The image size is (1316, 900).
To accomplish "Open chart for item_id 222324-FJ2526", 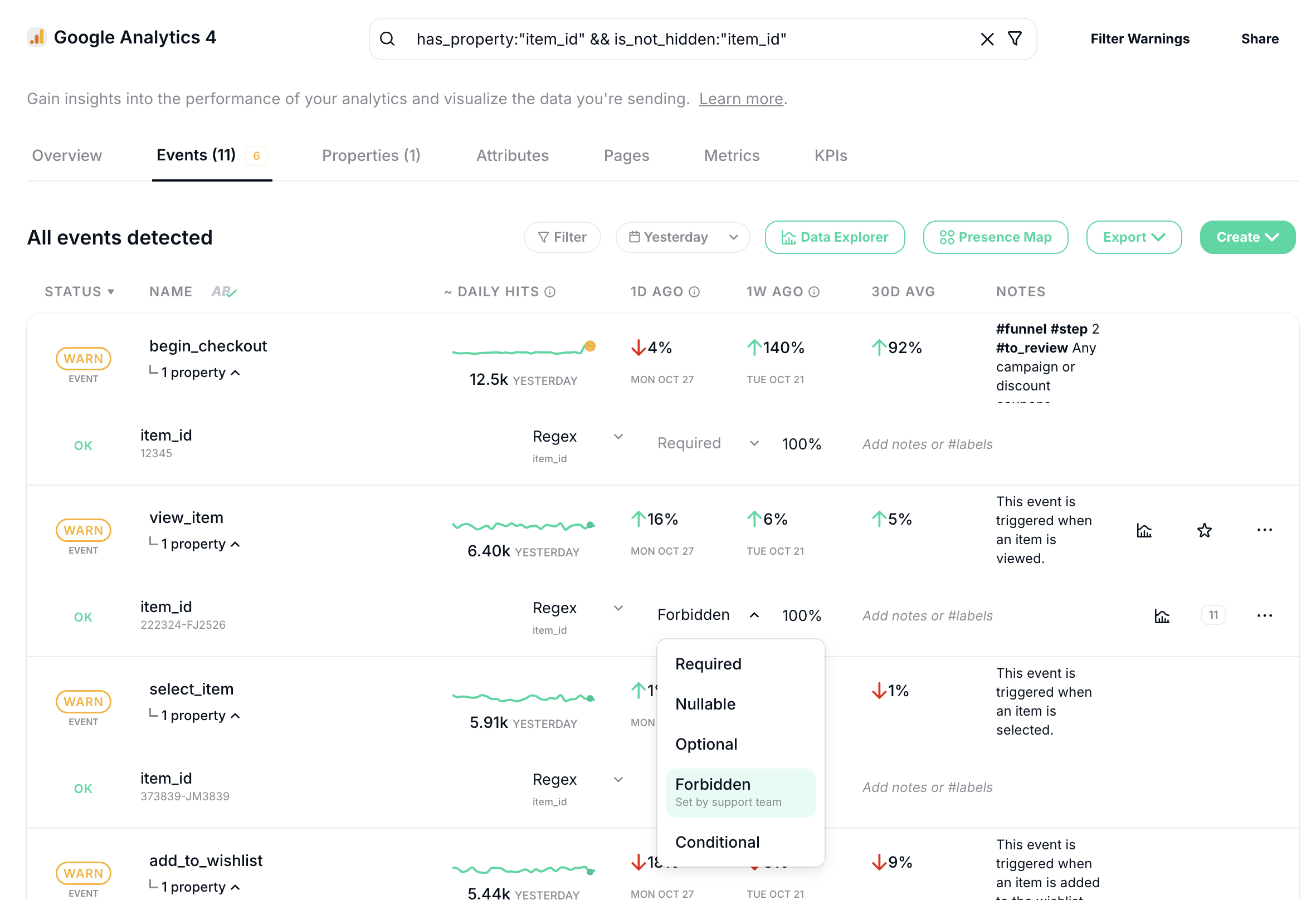I will (1162, 616).
